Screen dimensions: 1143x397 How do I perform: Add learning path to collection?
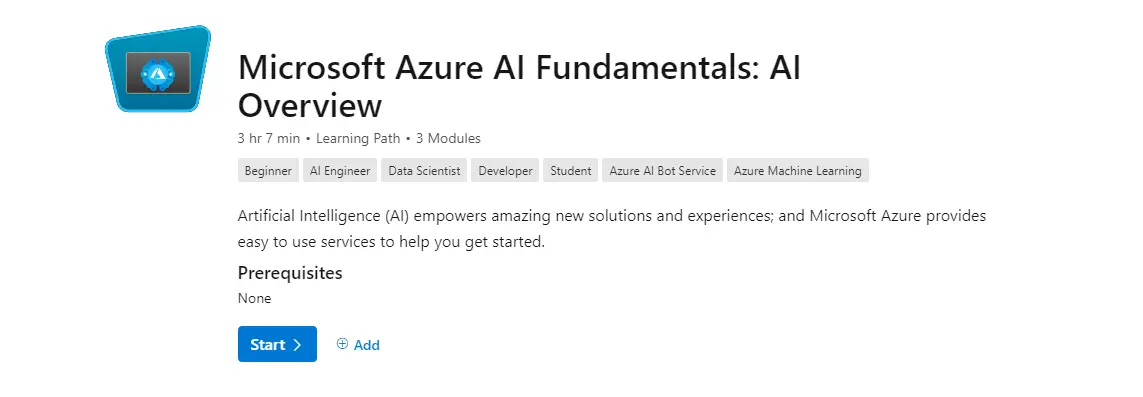pos(358,345)
